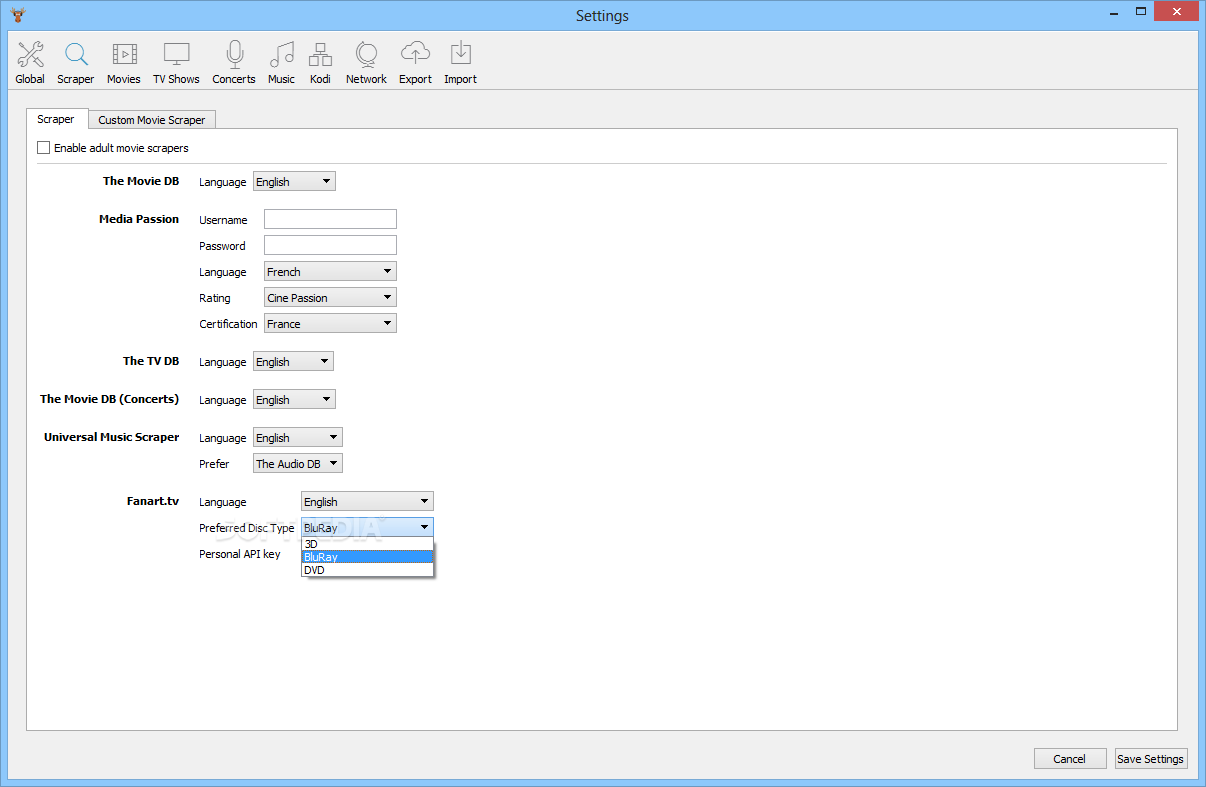Select BluRay in disc type list
The image size is (1206, 787).
pyautogui.click(x=367, y=557)
